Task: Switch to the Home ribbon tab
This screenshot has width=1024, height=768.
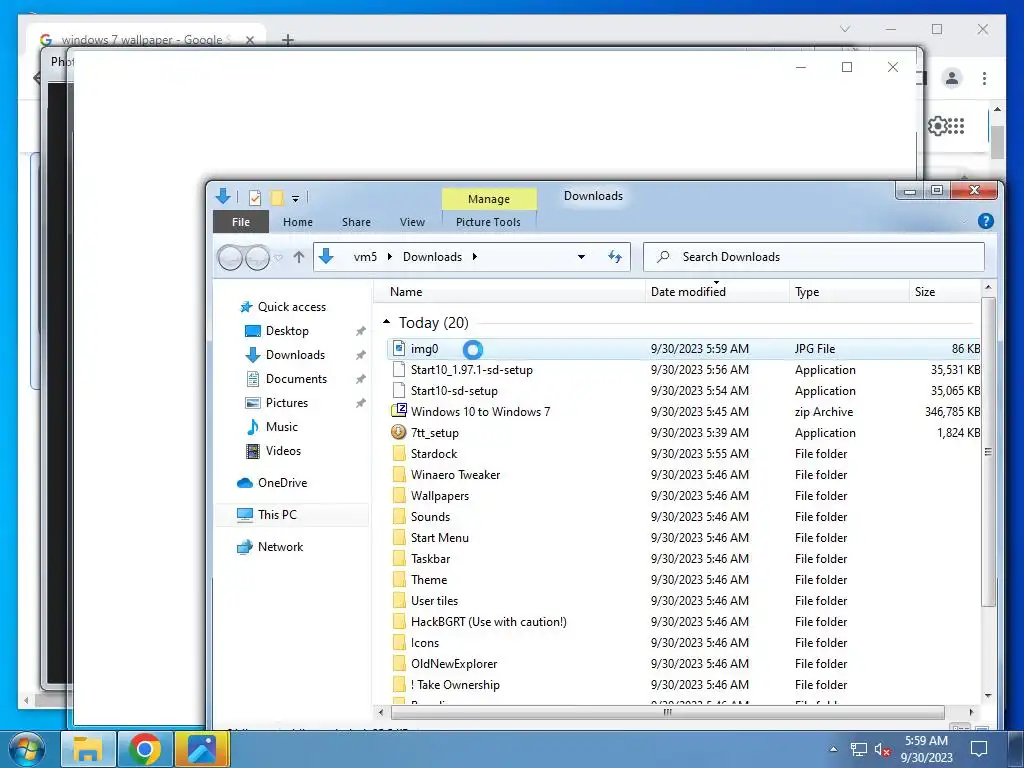Action: [x=298, y=222]
